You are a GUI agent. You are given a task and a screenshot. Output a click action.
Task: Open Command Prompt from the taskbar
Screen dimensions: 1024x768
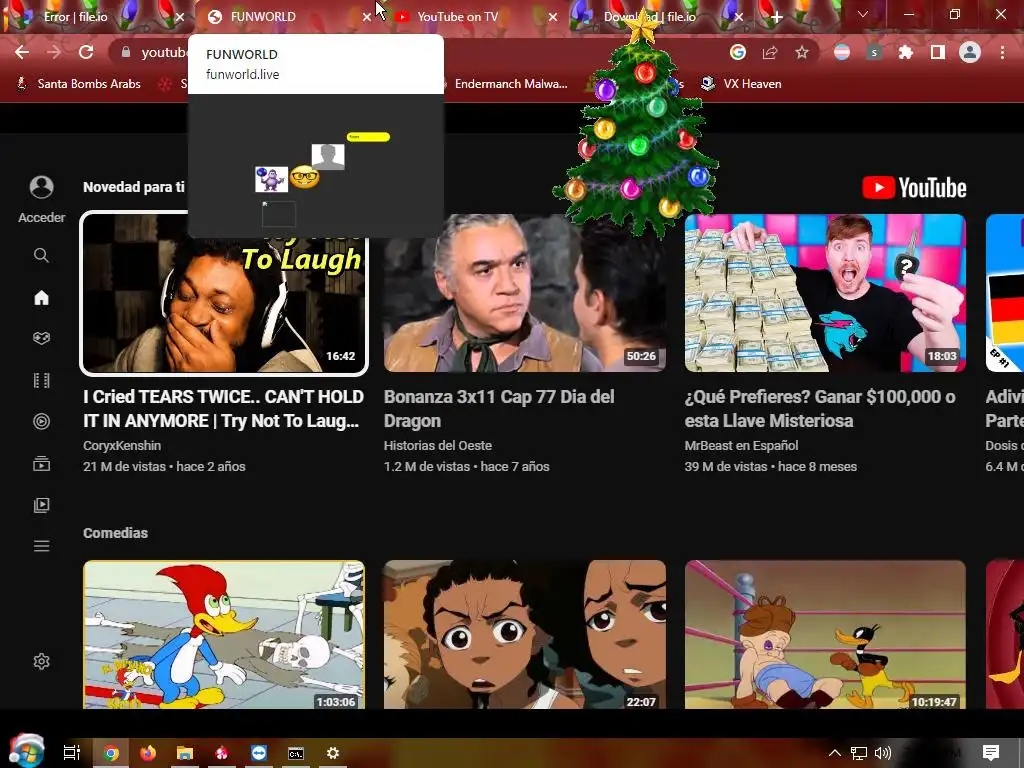click(x=296, y=753)
